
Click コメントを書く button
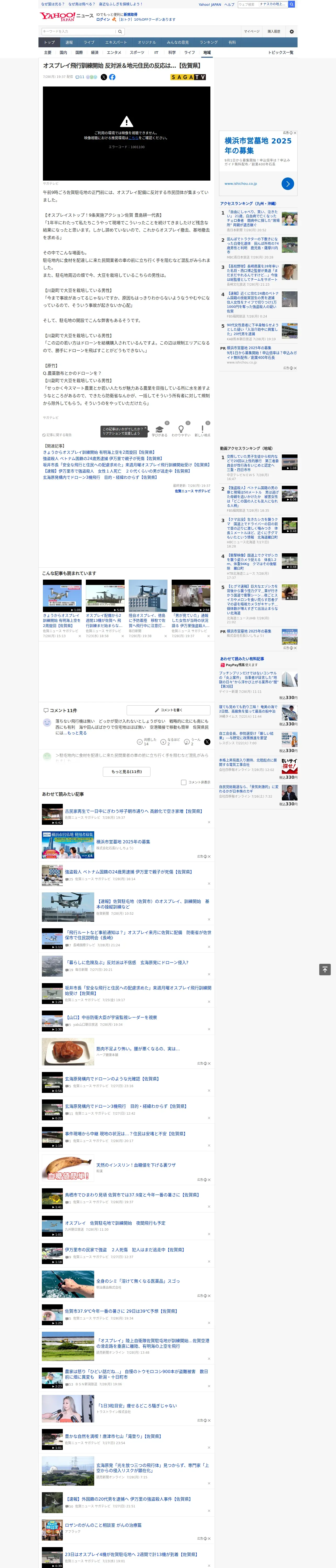[x=169, y=710]
